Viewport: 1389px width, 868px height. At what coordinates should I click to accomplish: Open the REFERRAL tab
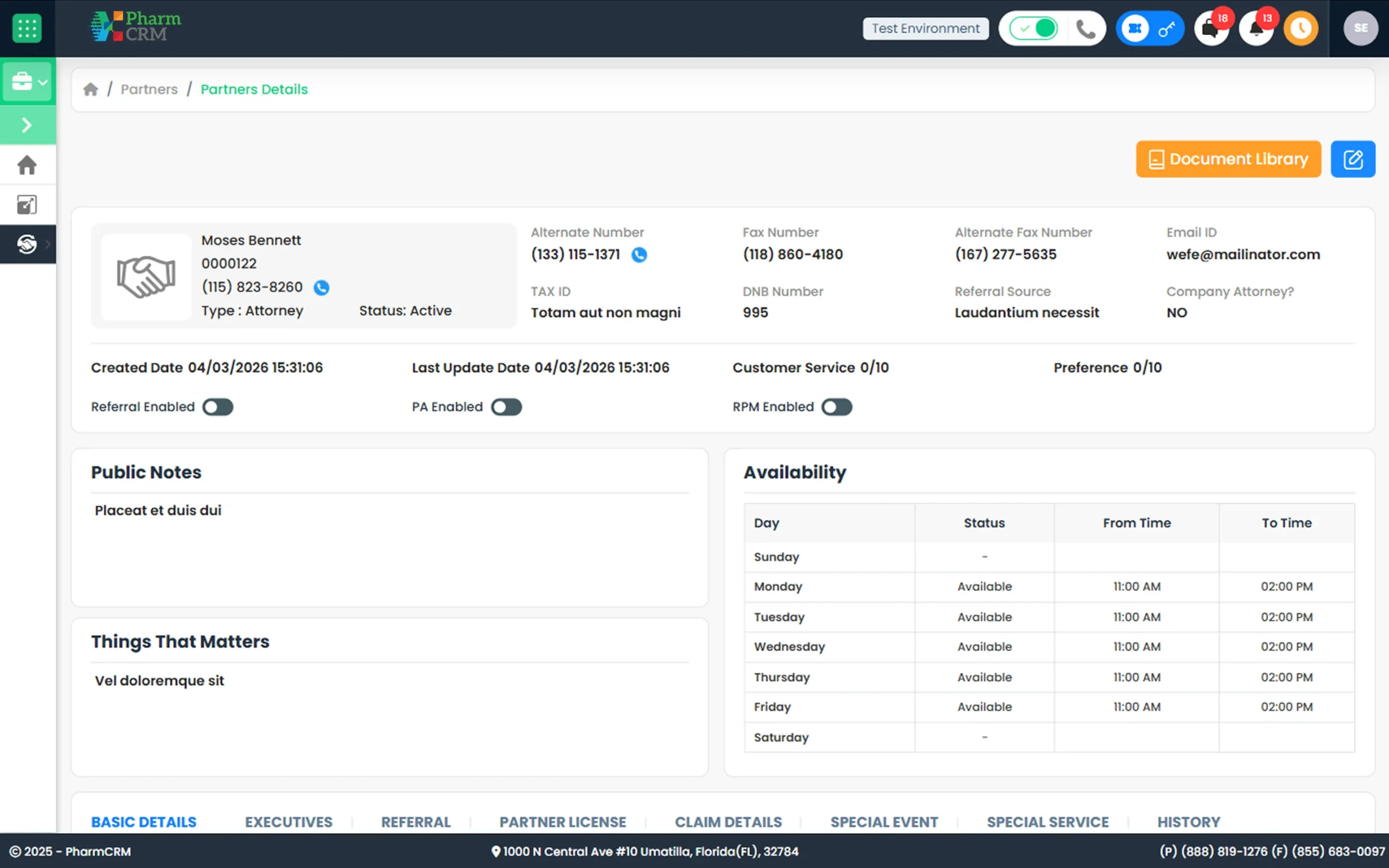[416, 822]
